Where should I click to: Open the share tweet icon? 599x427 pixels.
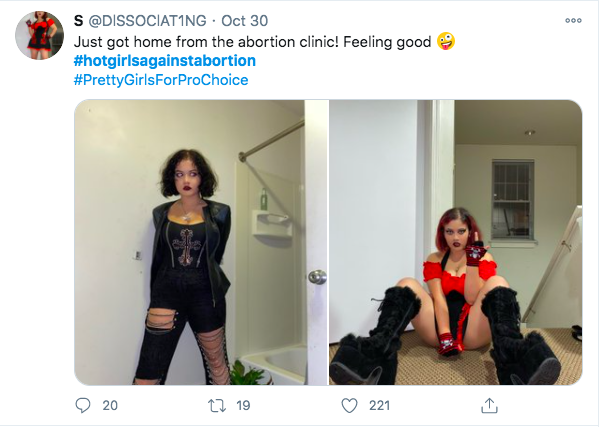tap(489, 405)
